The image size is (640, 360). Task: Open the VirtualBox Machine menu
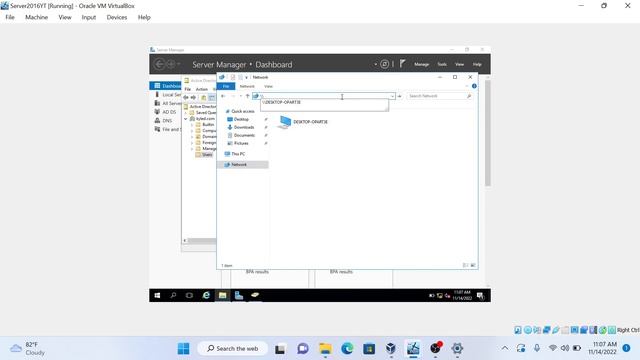(x=36, y=17)
